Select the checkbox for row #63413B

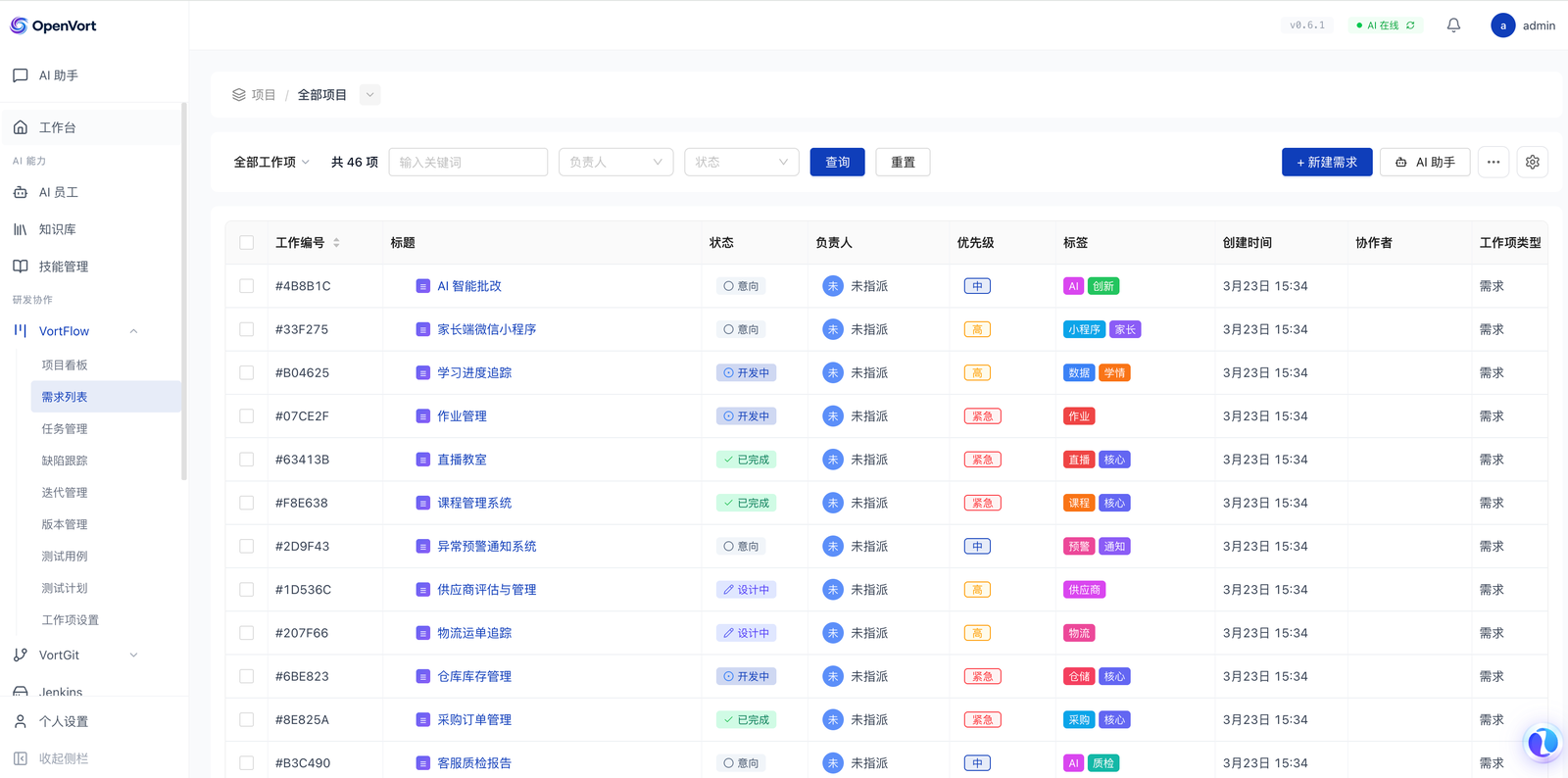tap(246, 460)
